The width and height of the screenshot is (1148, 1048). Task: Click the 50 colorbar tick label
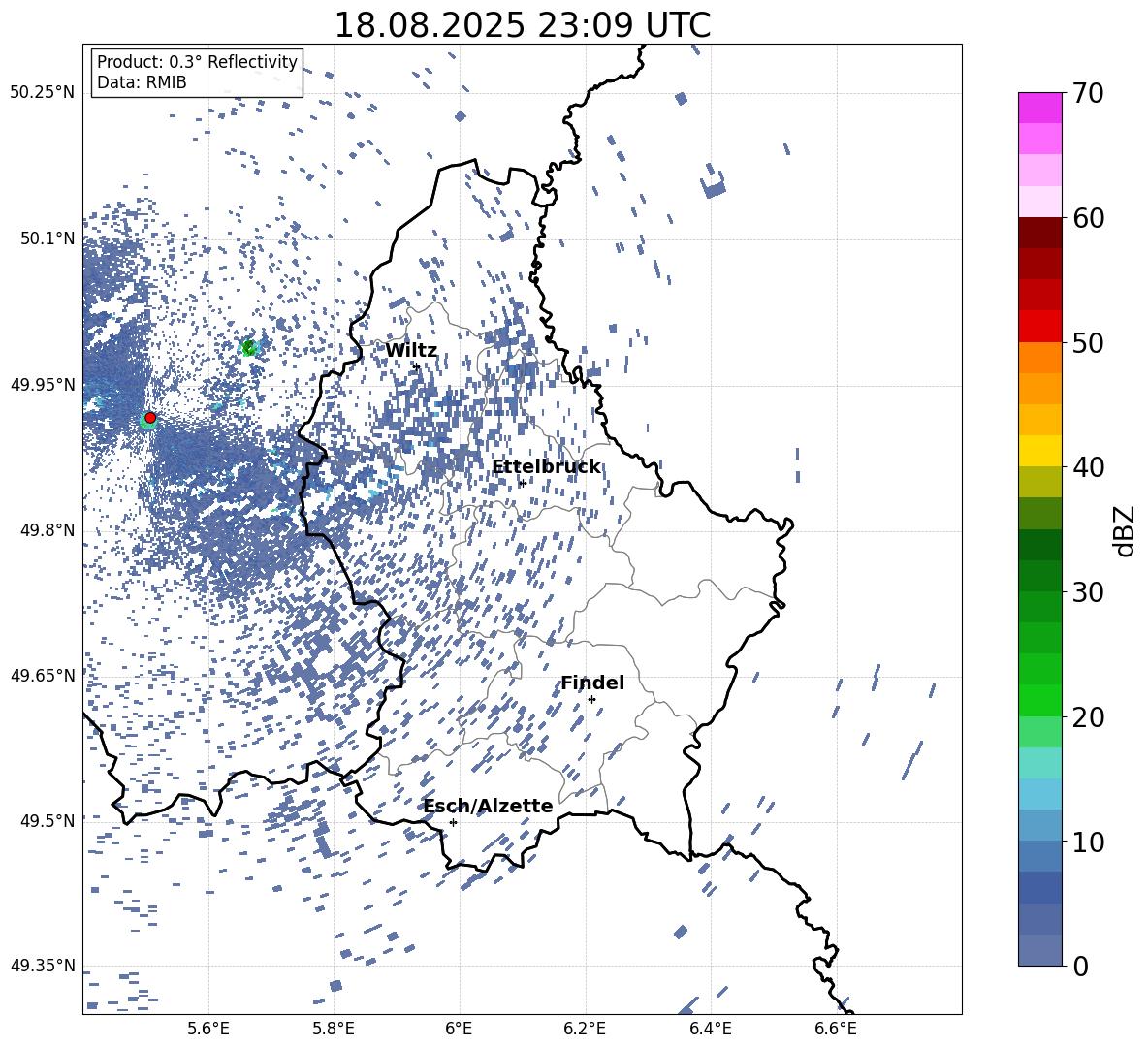coord(1088,342)
